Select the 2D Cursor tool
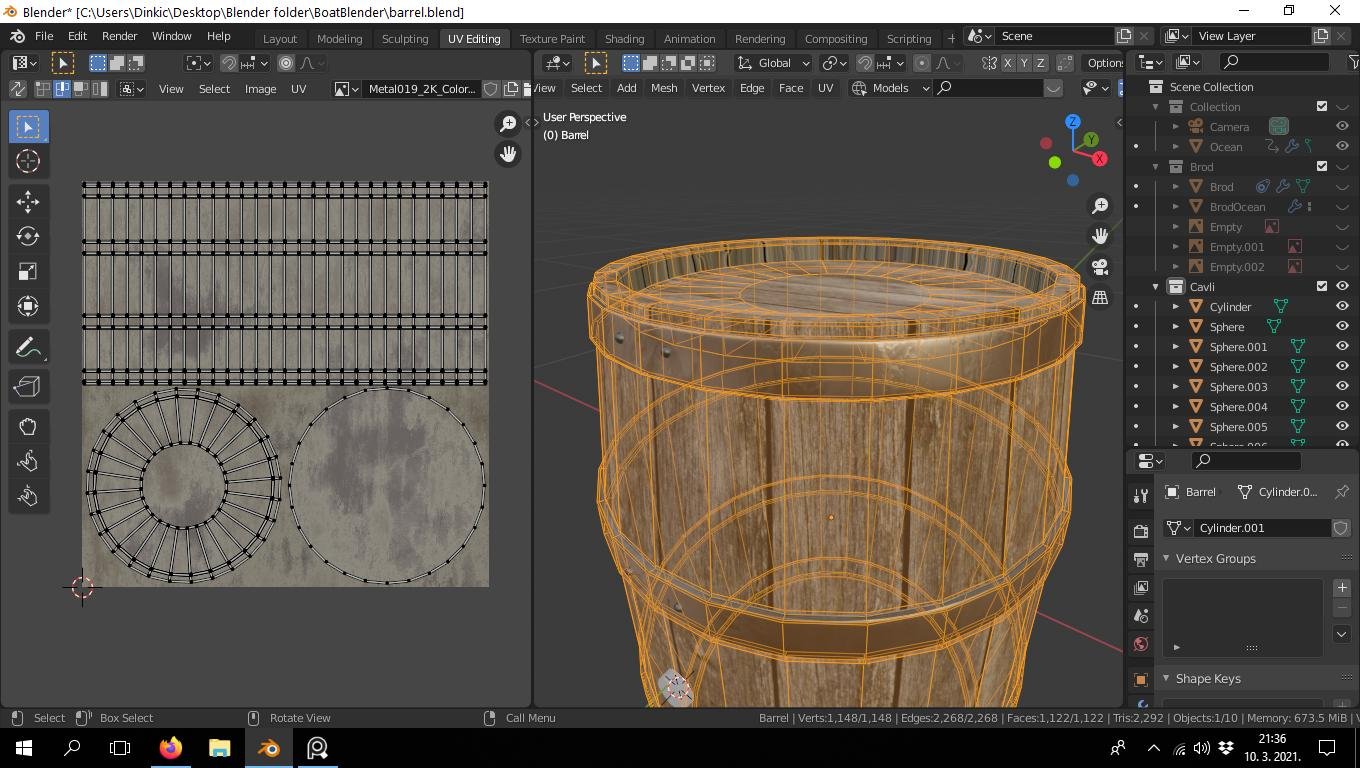The width and height of the screenshot is (1360, 768). click(28, 161)
